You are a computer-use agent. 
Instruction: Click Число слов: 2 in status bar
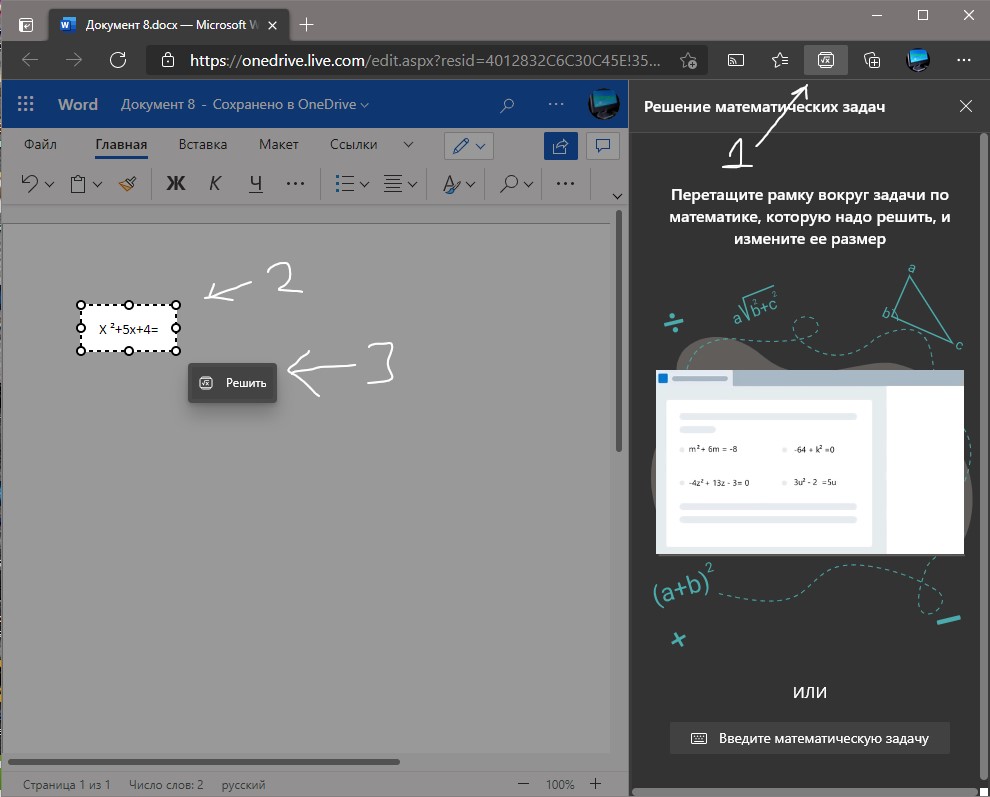click(166, 784)
